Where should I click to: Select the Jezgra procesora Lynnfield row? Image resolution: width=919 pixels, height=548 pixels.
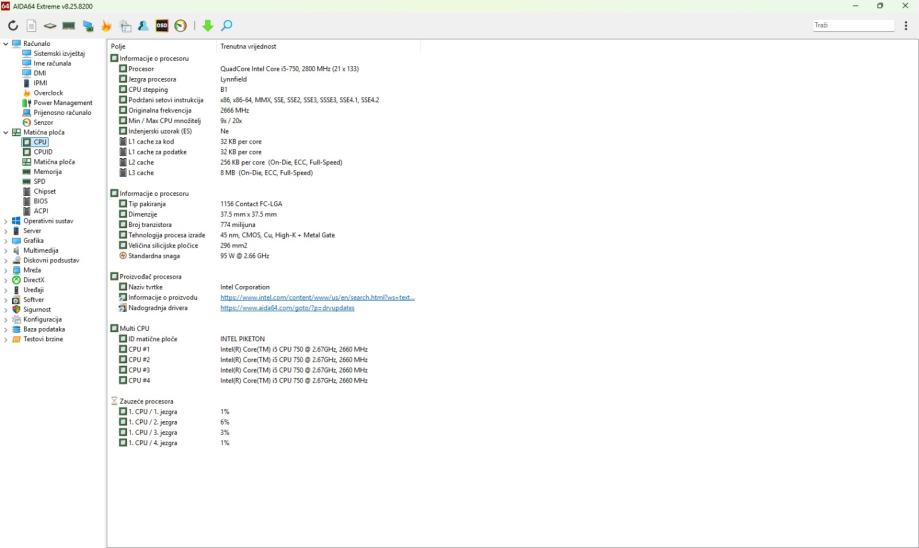point(182,79)
